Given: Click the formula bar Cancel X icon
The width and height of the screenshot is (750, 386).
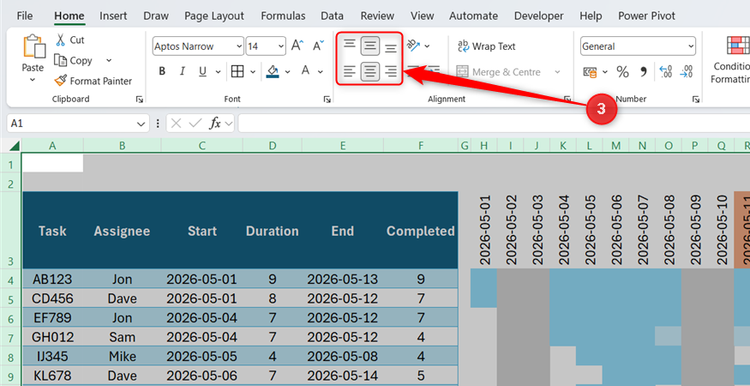Looking at the screenshot, I should pyautogui.click(x=176, y=123).
